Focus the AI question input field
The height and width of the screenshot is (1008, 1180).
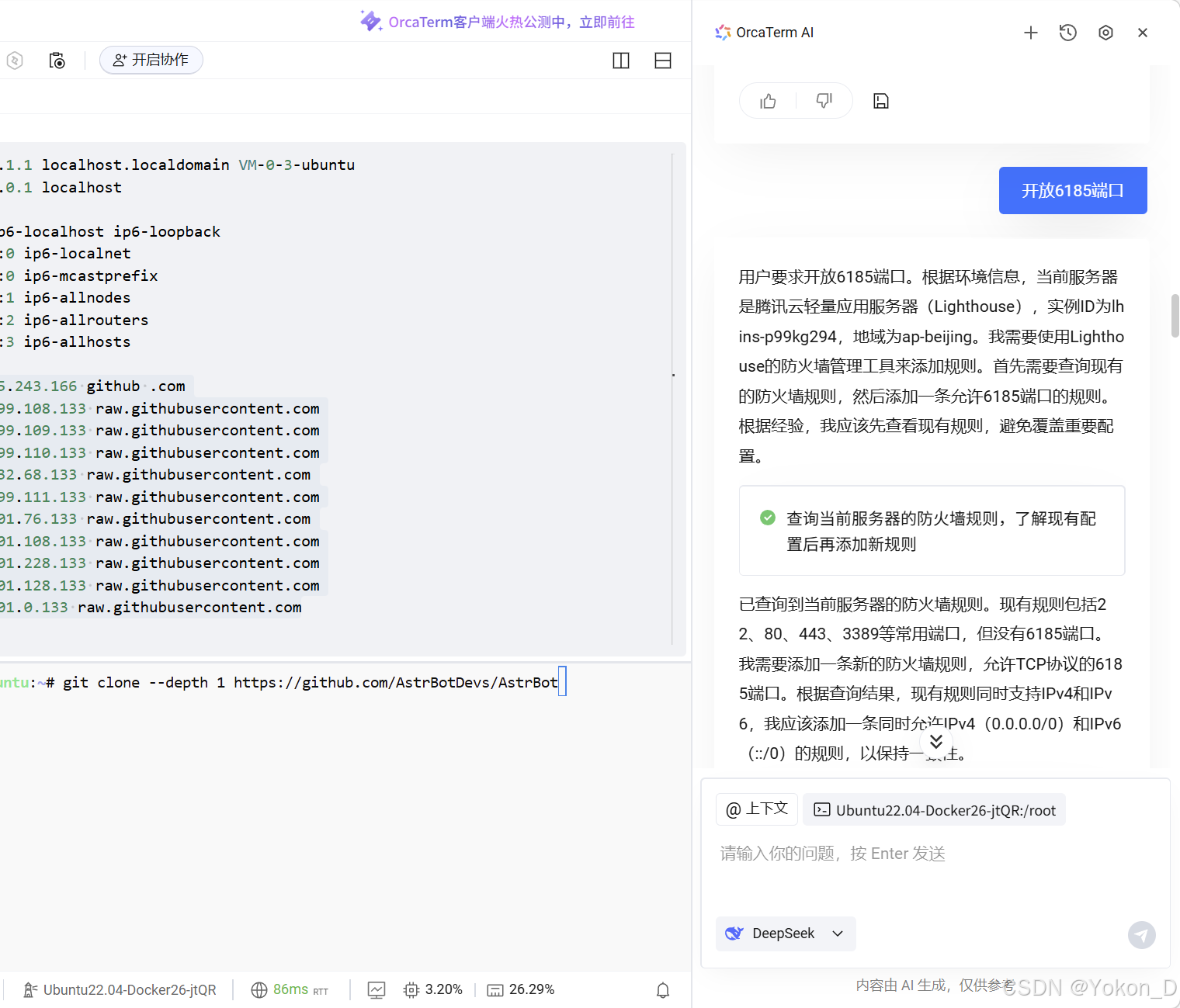(935, 854)
